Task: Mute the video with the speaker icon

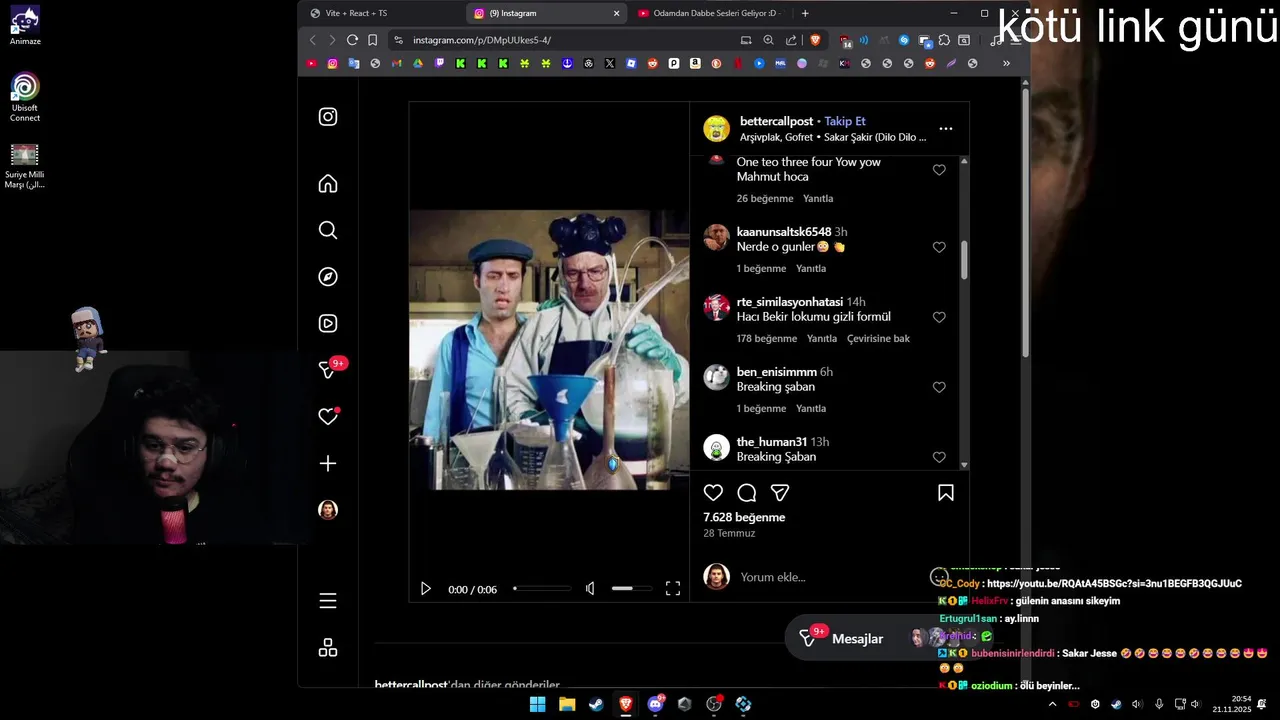Action: pyautogui.click(x=590, y=589)
